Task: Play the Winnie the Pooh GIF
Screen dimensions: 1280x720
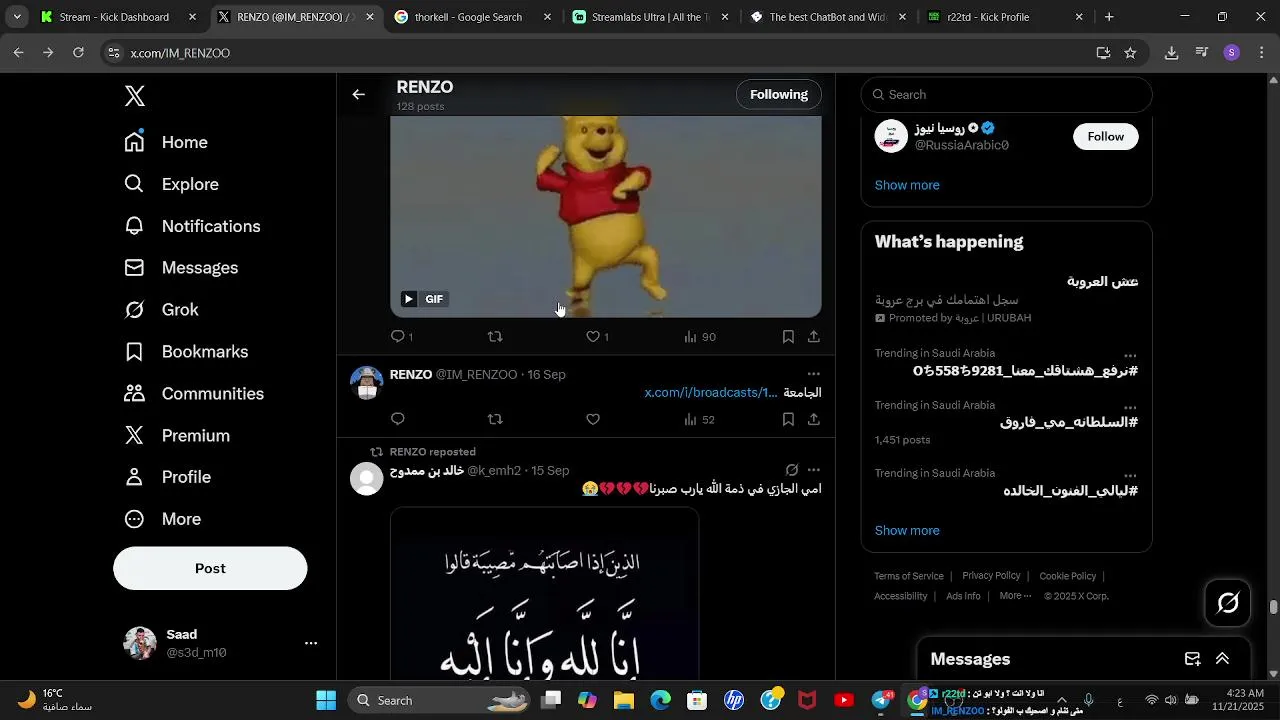Action: click(408, 299)
